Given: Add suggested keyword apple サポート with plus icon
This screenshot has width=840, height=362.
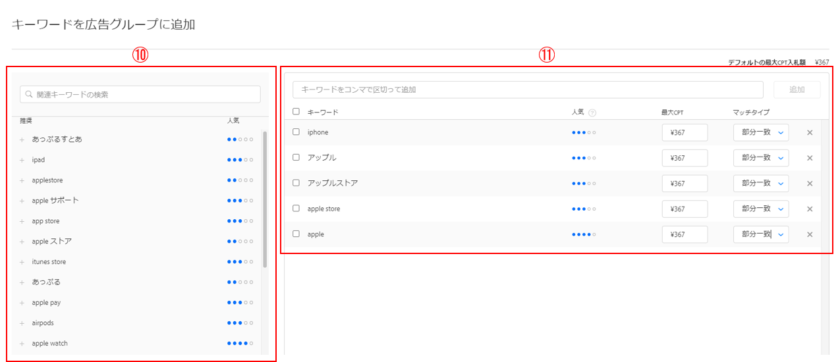Looking at the screenshot, I should (x=22, y=201).
